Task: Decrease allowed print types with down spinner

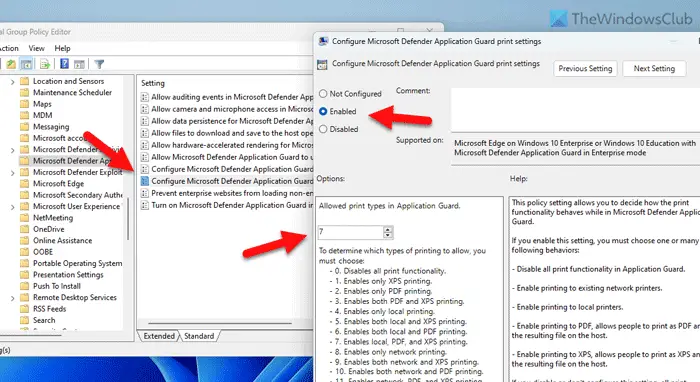Action: [388, 235]
